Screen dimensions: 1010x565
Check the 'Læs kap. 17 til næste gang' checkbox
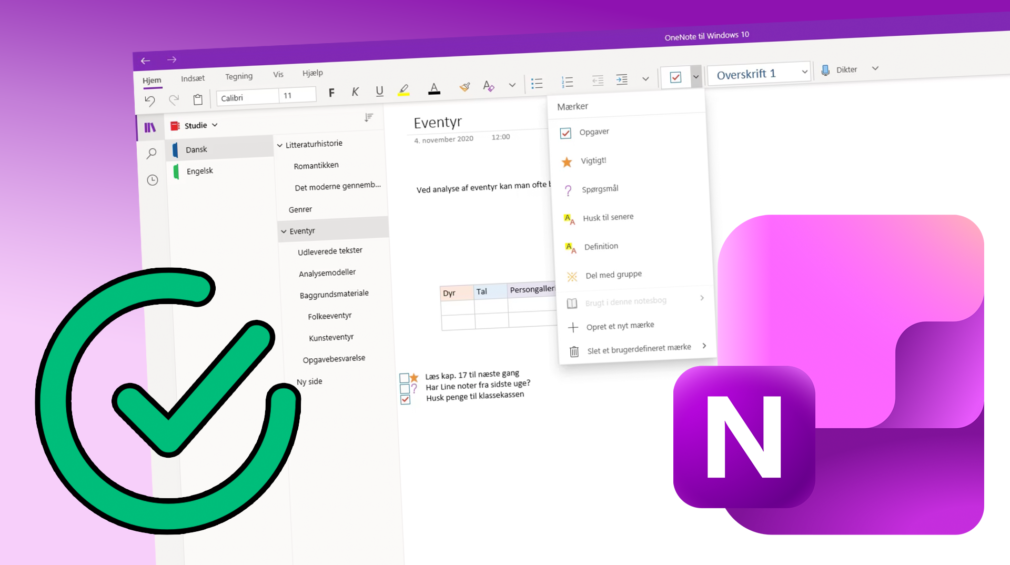tap(404, 378)
